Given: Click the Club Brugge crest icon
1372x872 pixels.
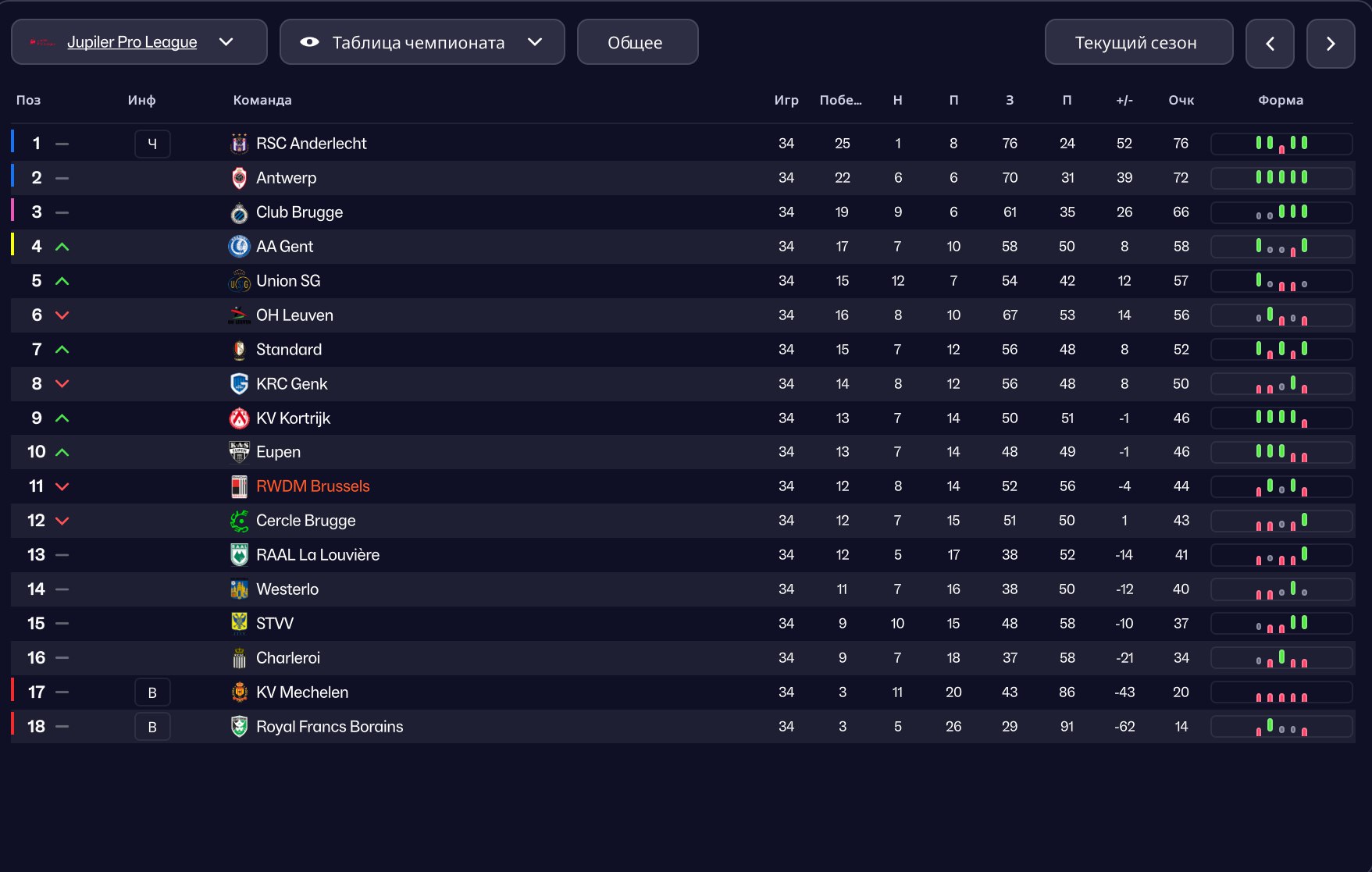Looking at the screenshot, I should pyautogui.click(x=239, y=212).
